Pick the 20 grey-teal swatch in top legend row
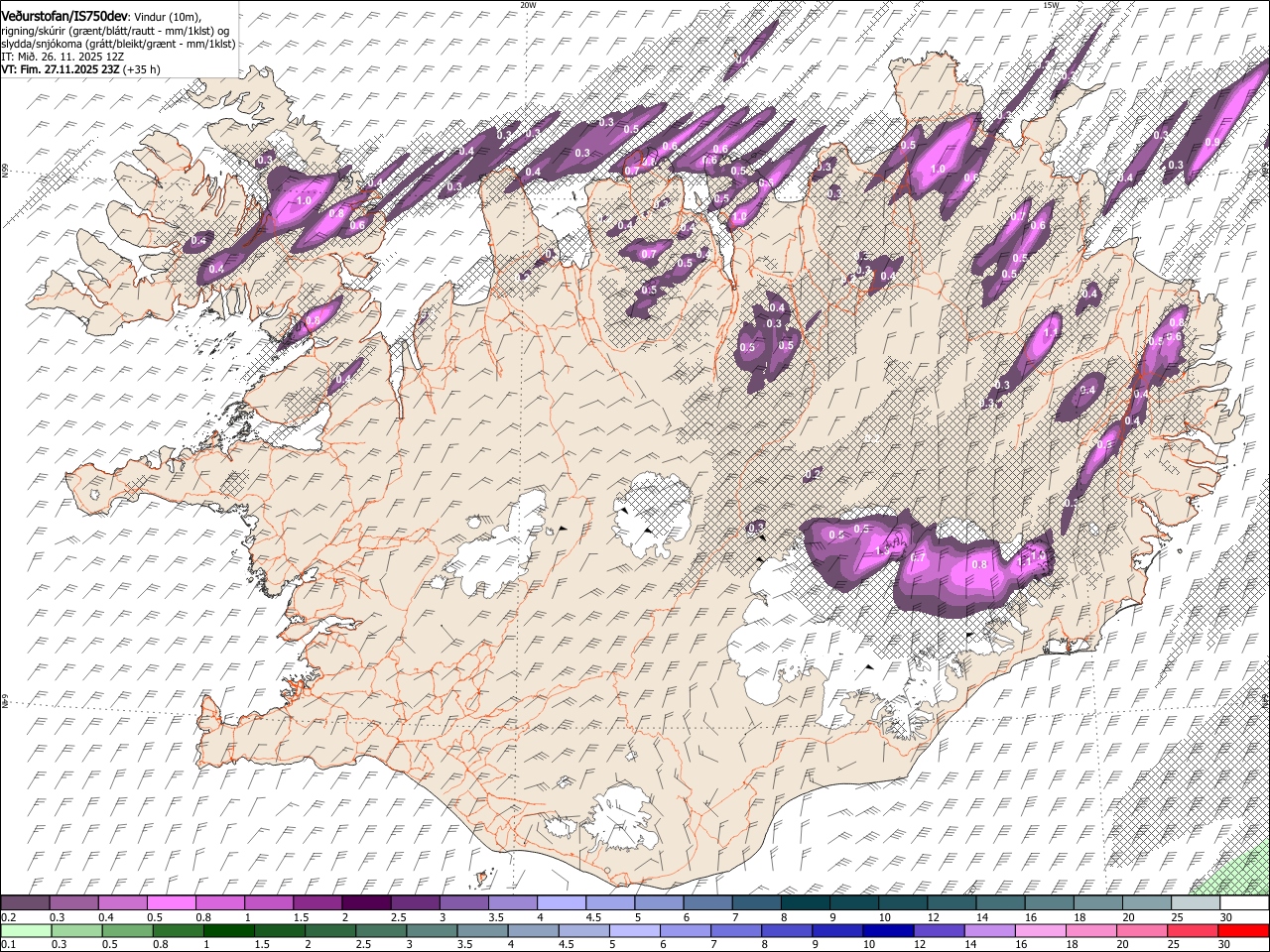The image size is (1270, 952). 1146,903
